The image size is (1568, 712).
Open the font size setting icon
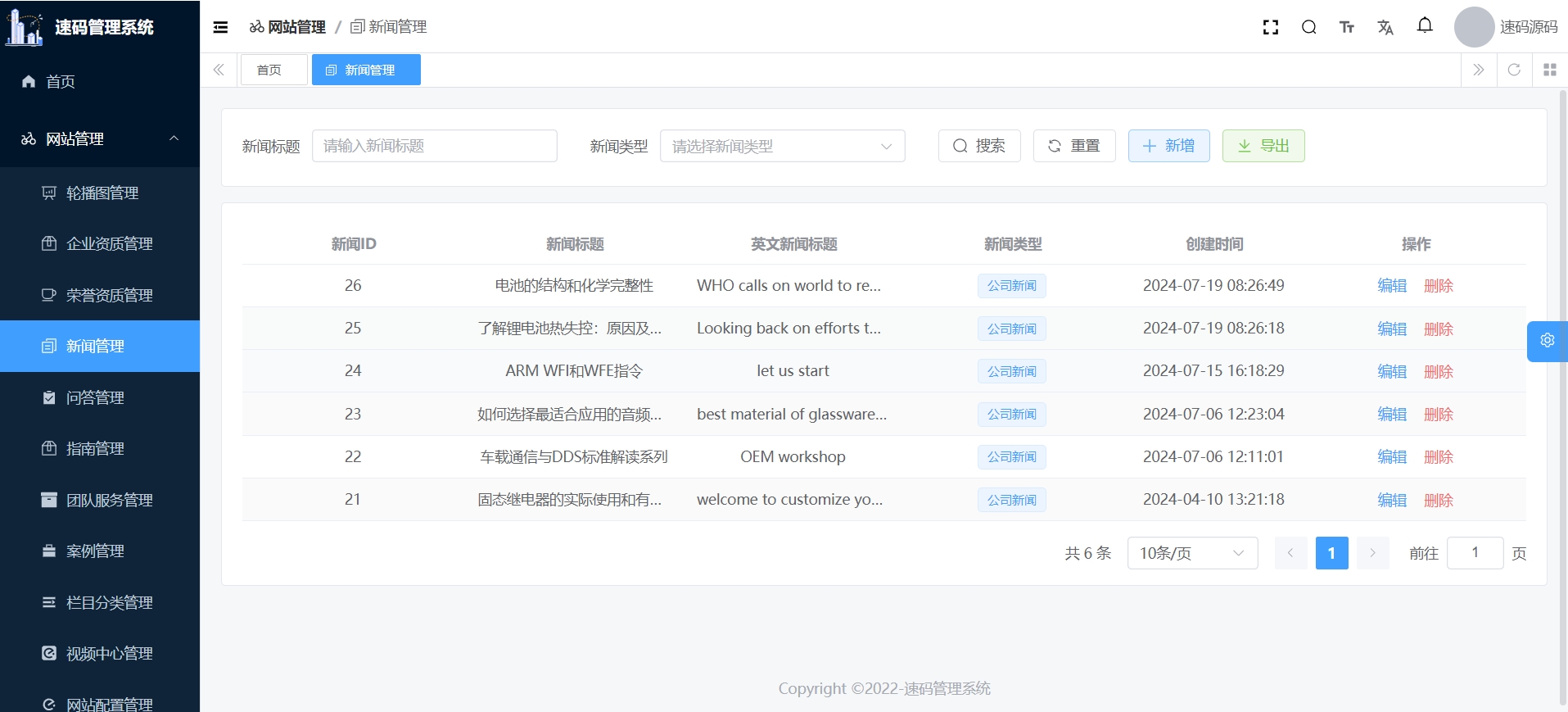coord(1346,27)
